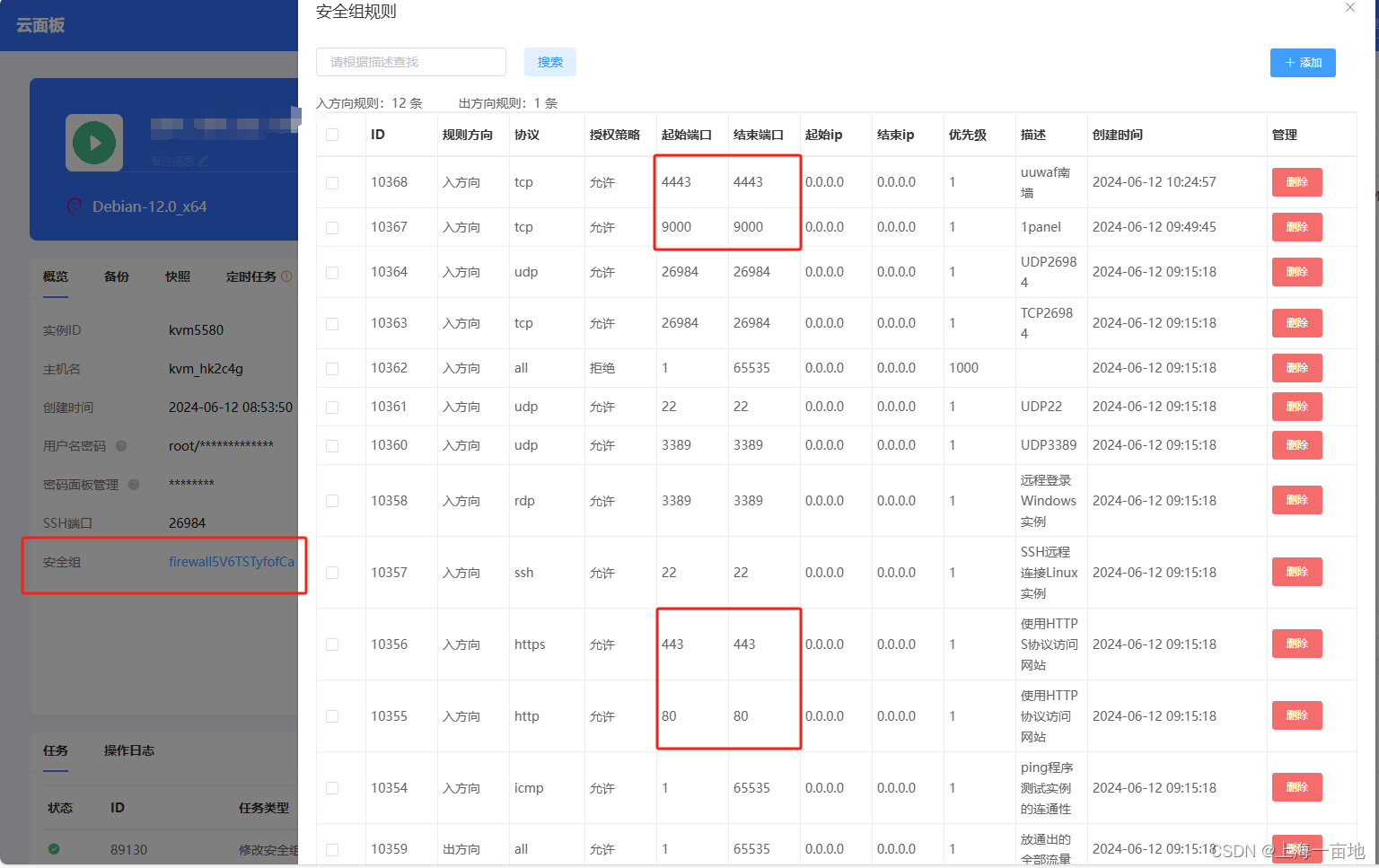The height and width of the screenshot is (868, 1379).
Task: Click the 搜索 button
Action: (x=550, y=62)
